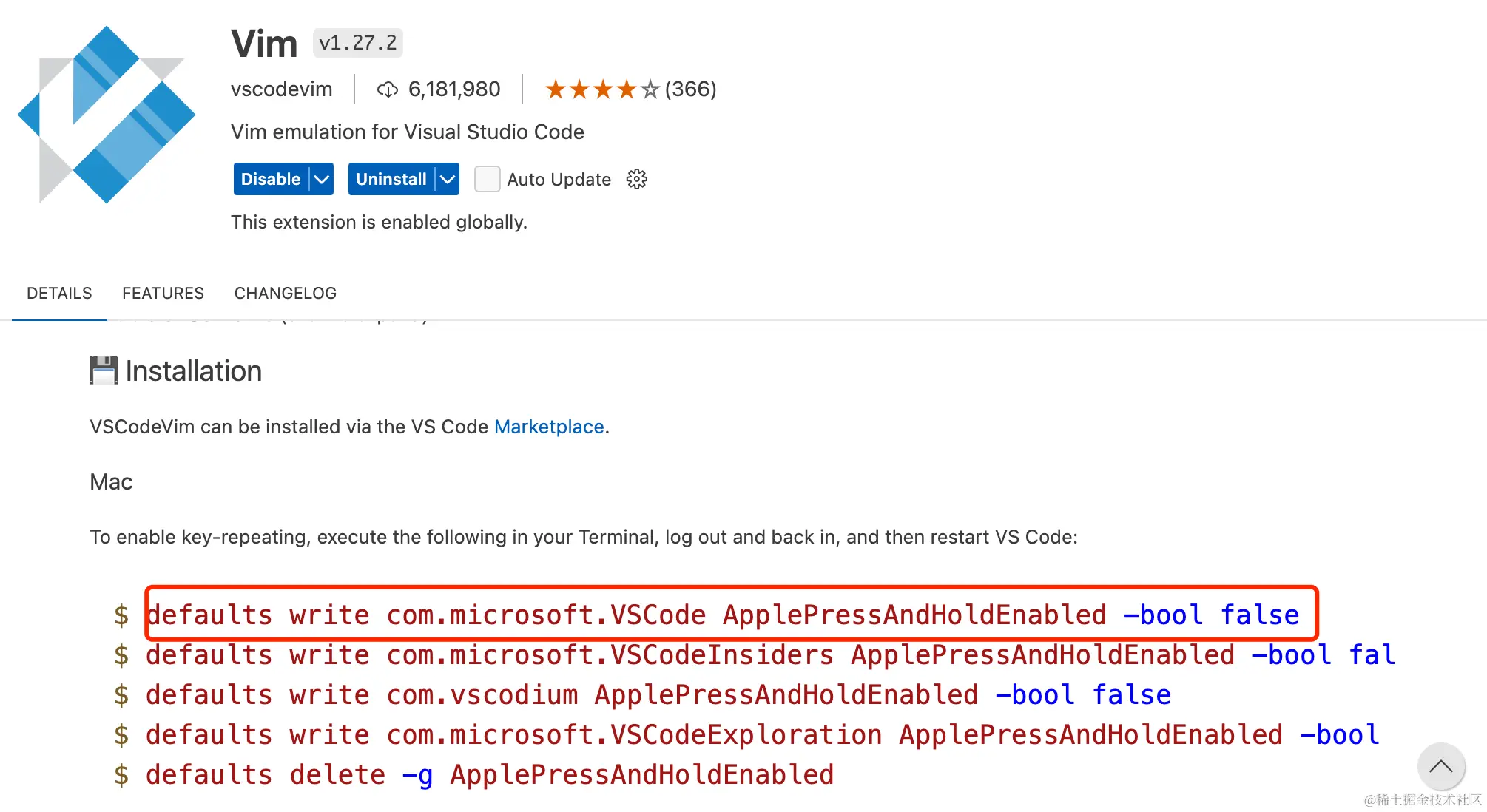This screenshot has height=812, width=1487.
Task: Open the CHANGELOG tab
Action: click(x=285, y=293)
